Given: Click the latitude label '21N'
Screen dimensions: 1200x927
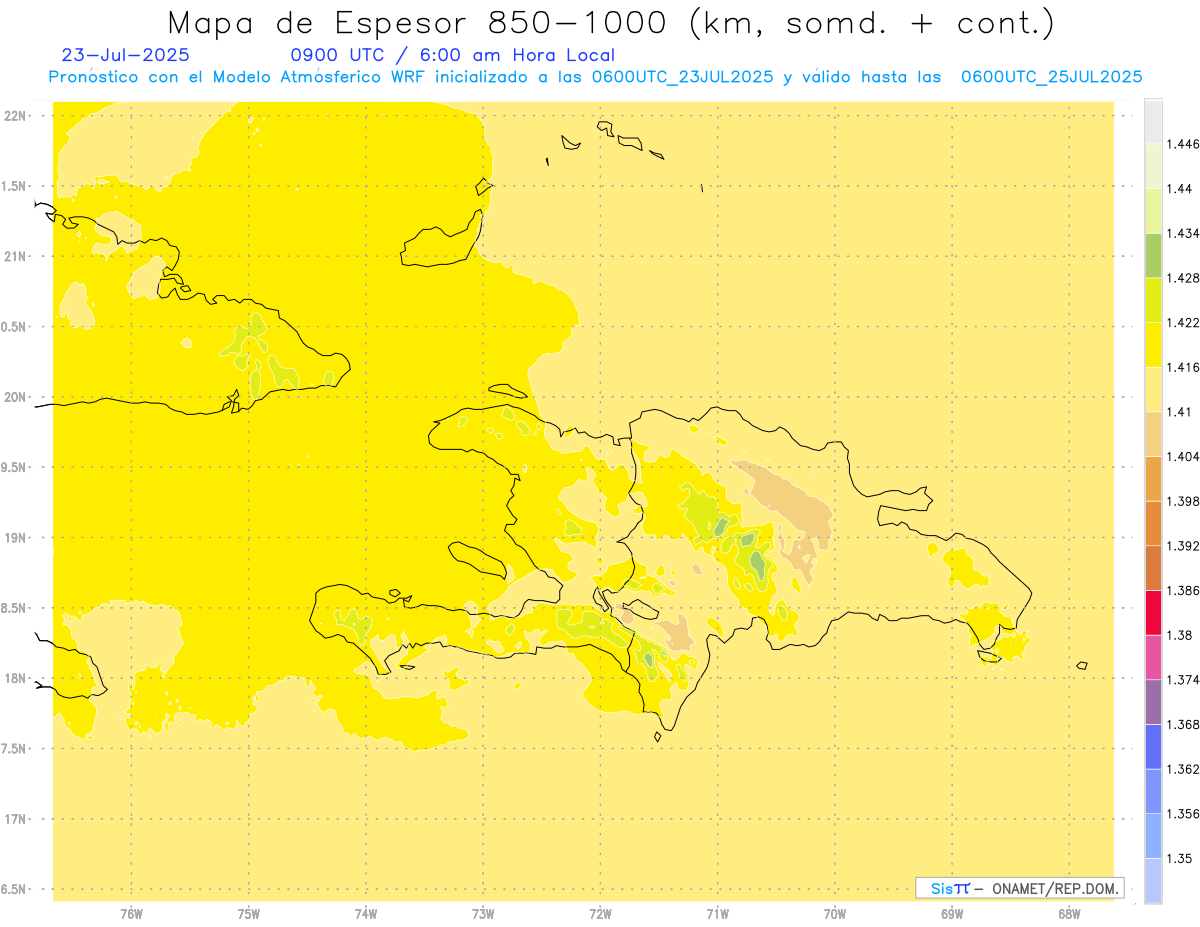Looking at the screenshot, I should click(15, 256).
